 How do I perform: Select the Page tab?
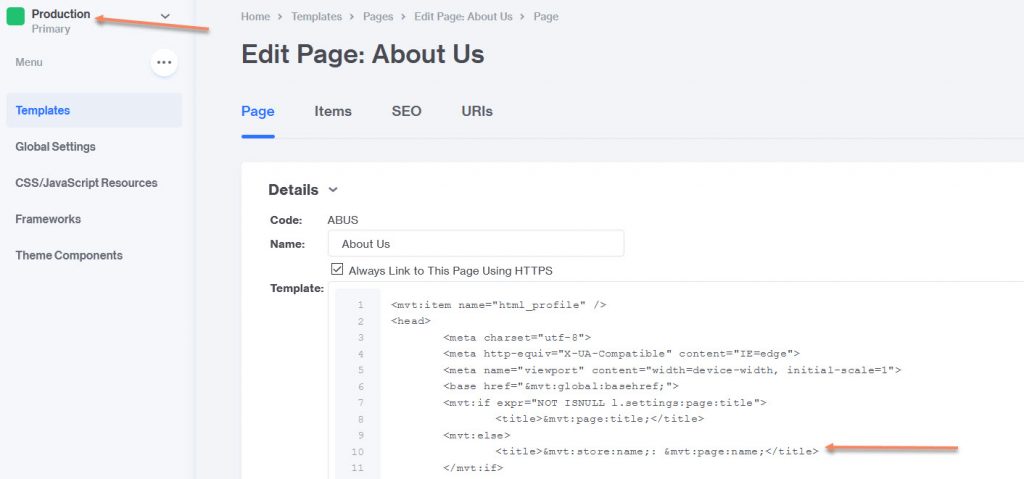[x=258, y=111]
